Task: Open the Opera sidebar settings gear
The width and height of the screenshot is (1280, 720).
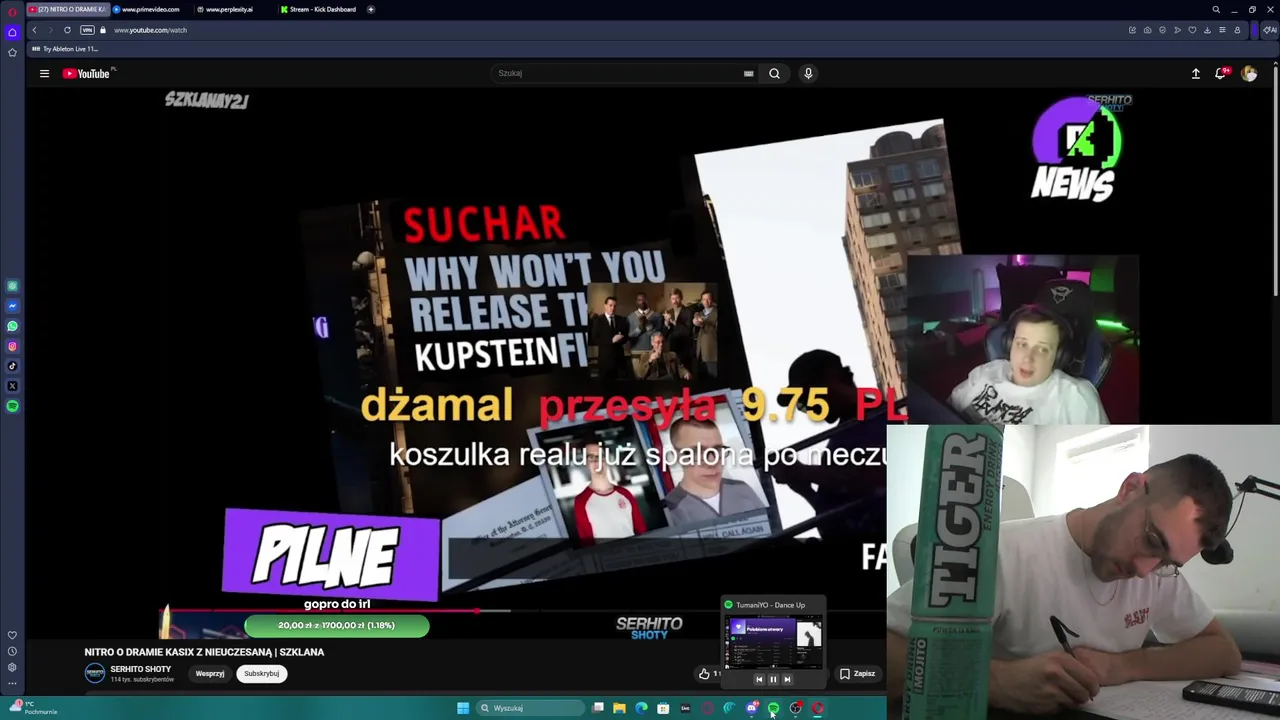Action: [x=12, y=667]
